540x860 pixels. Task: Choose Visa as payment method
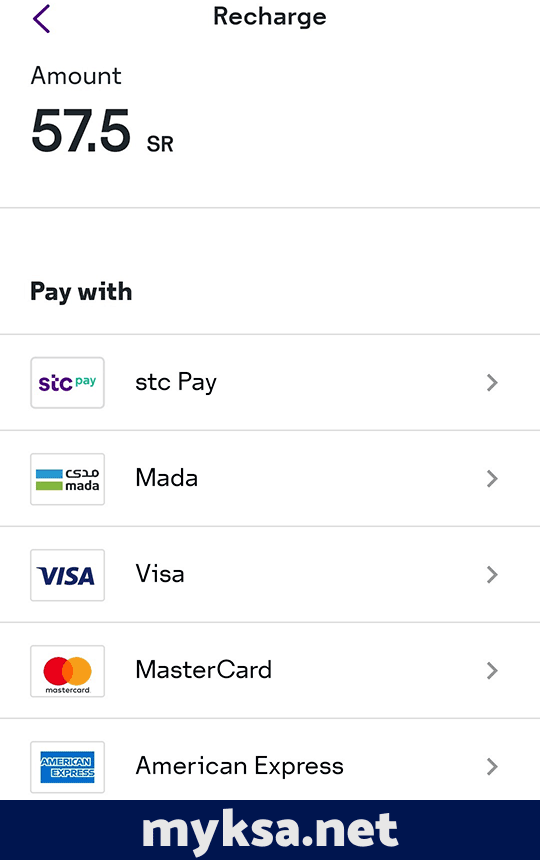click(x=160, y=574)
